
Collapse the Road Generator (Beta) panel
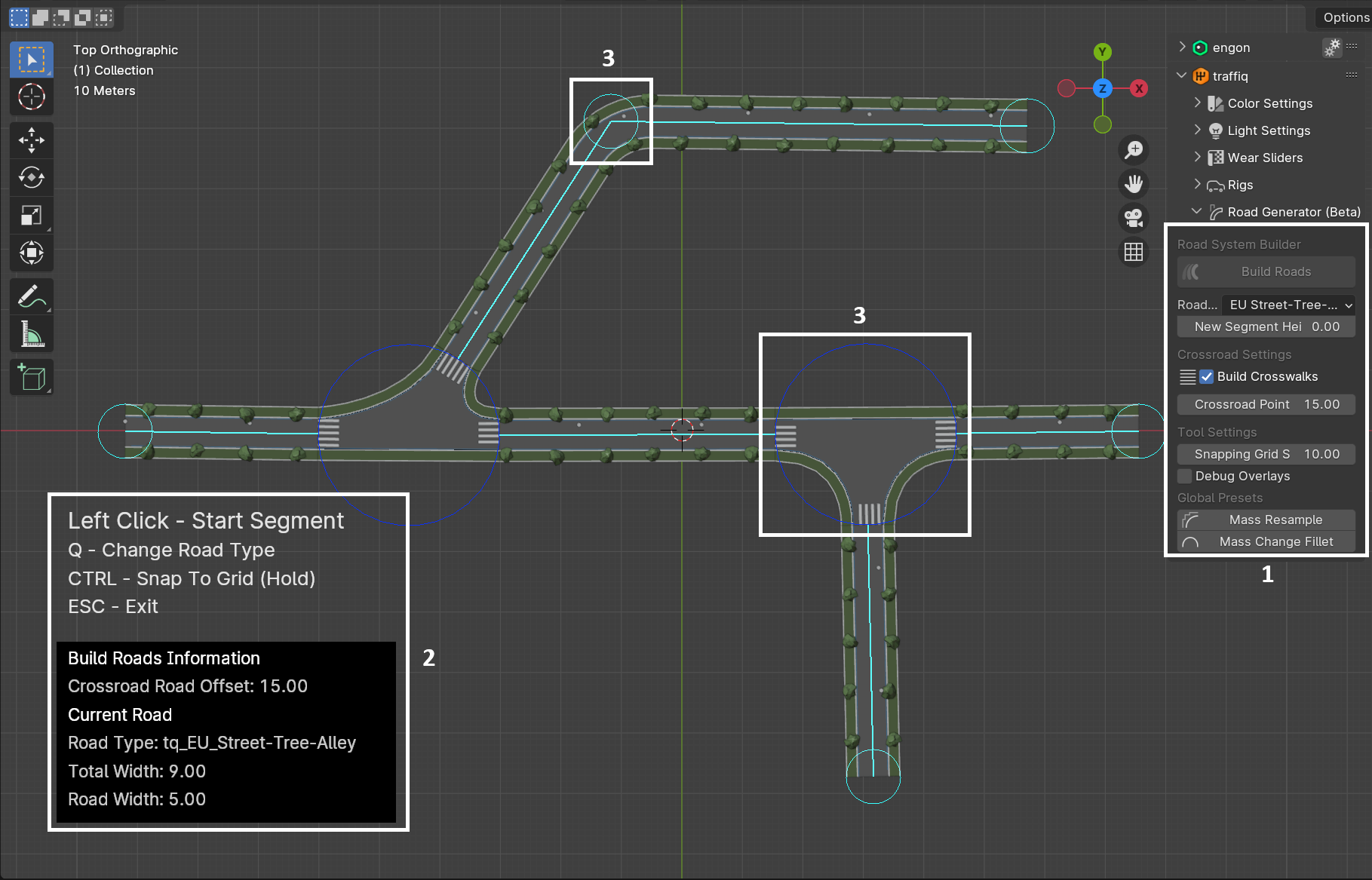[x=1196, y=212]
